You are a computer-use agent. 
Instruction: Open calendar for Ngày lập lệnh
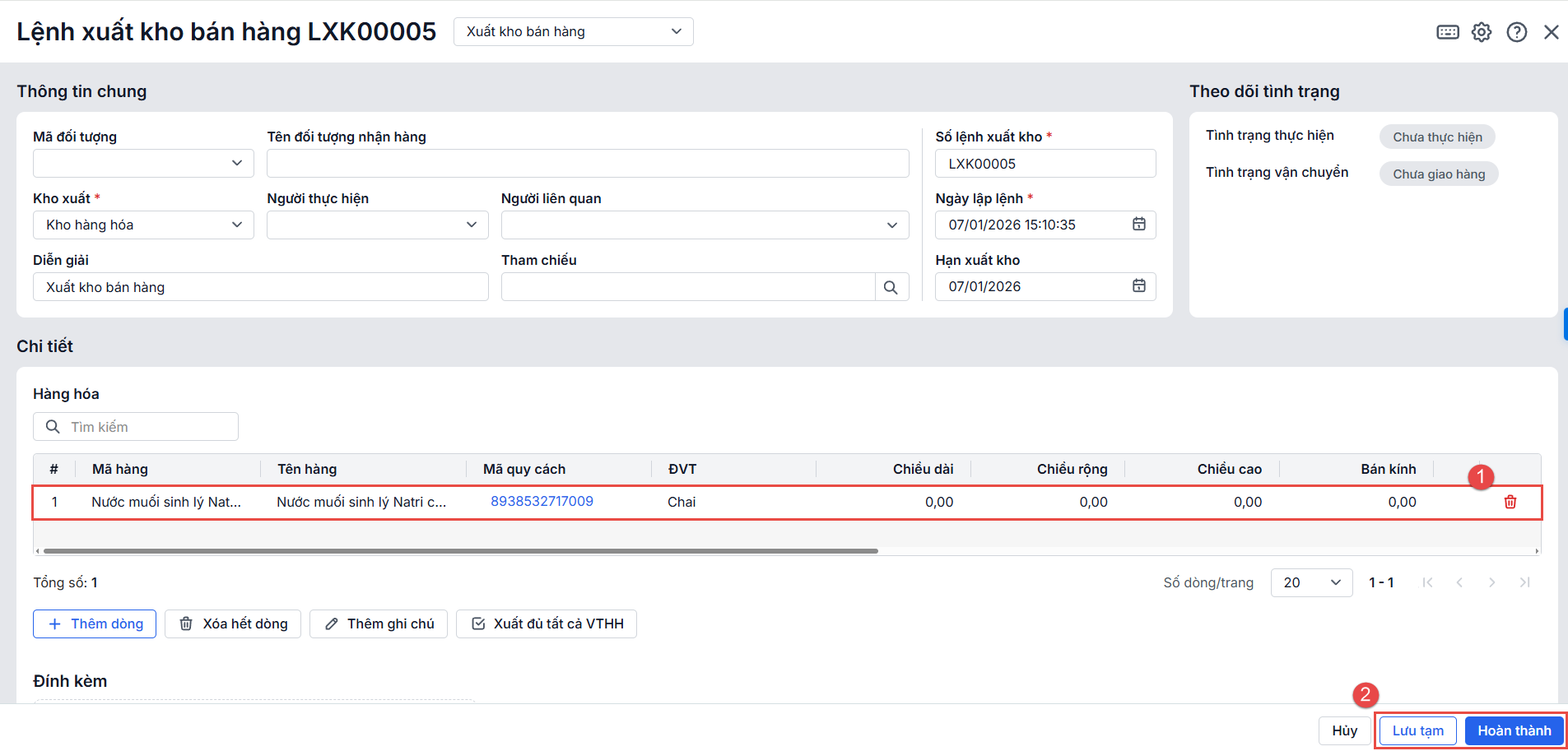(x=1138, y=225)
